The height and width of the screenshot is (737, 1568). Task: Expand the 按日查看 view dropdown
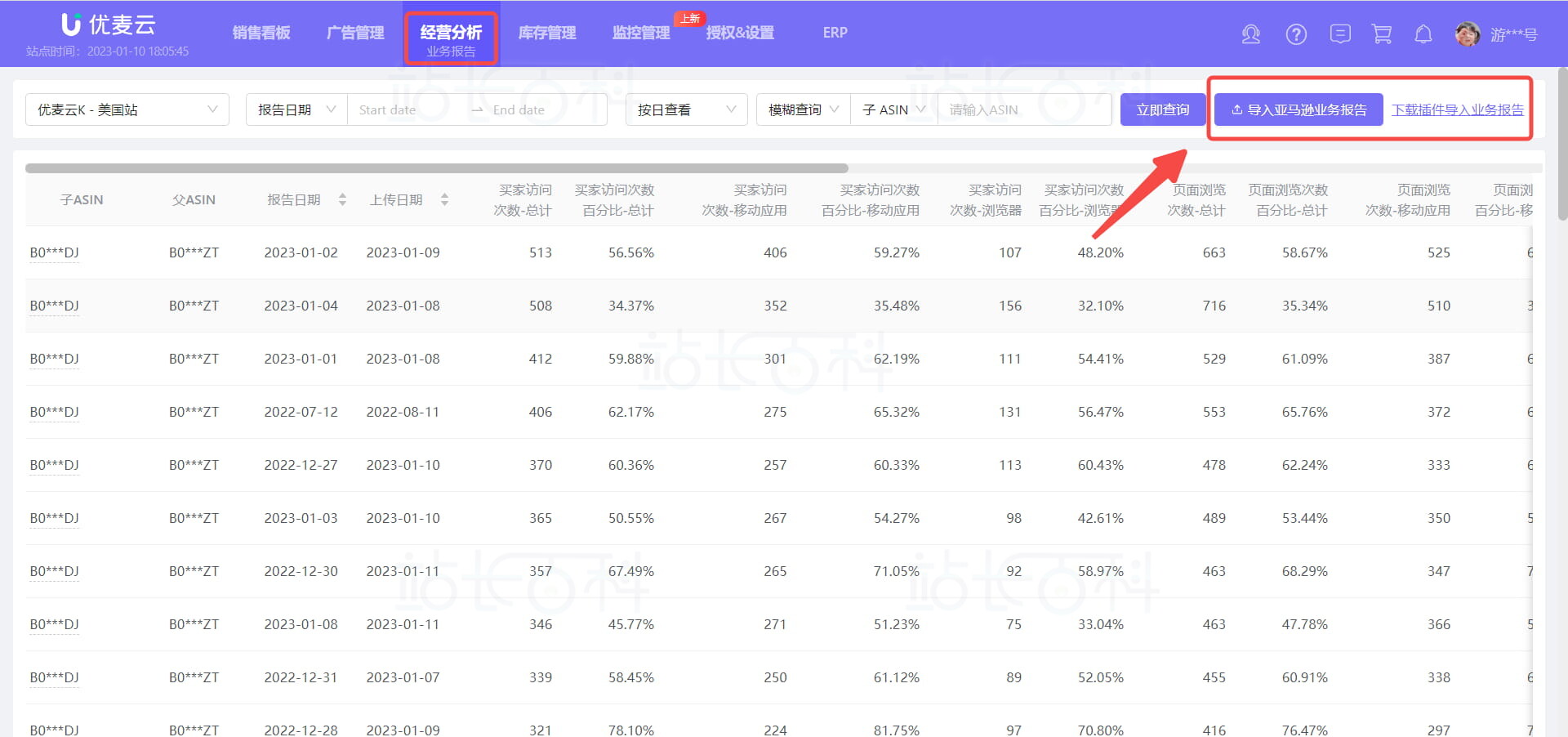point(686,109)
